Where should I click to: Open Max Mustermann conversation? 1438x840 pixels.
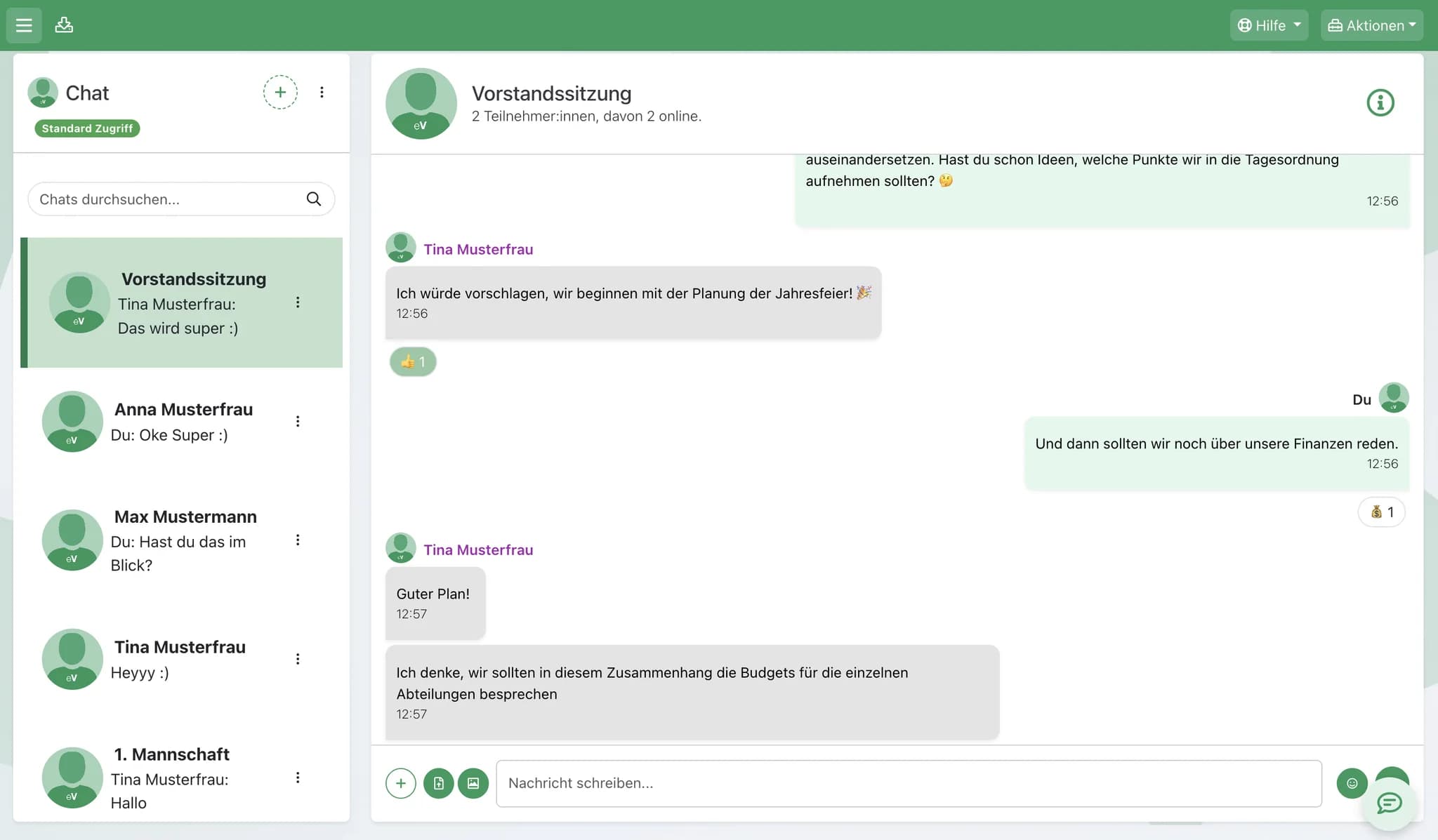coord(182,540)
